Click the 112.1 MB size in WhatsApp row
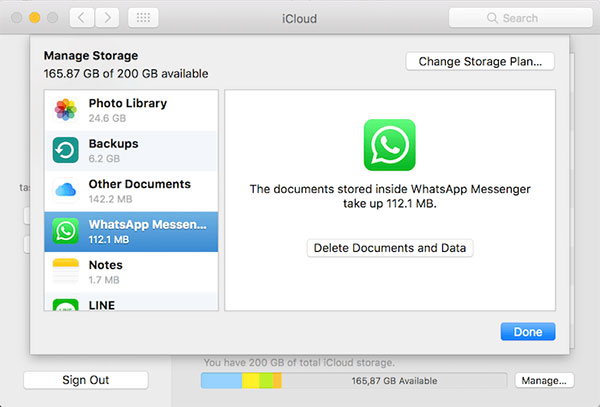Viewport: 600px width, 407px height. [x=109, y=239]
